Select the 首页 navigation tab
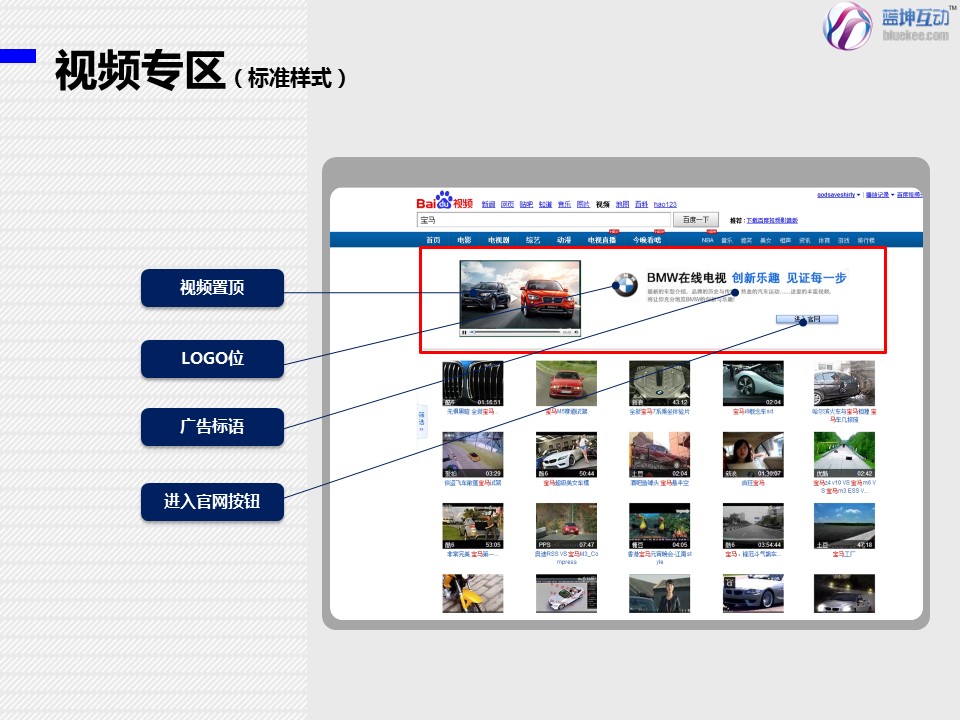This screenshot has width=960, height=720. [x=433, y=240]
